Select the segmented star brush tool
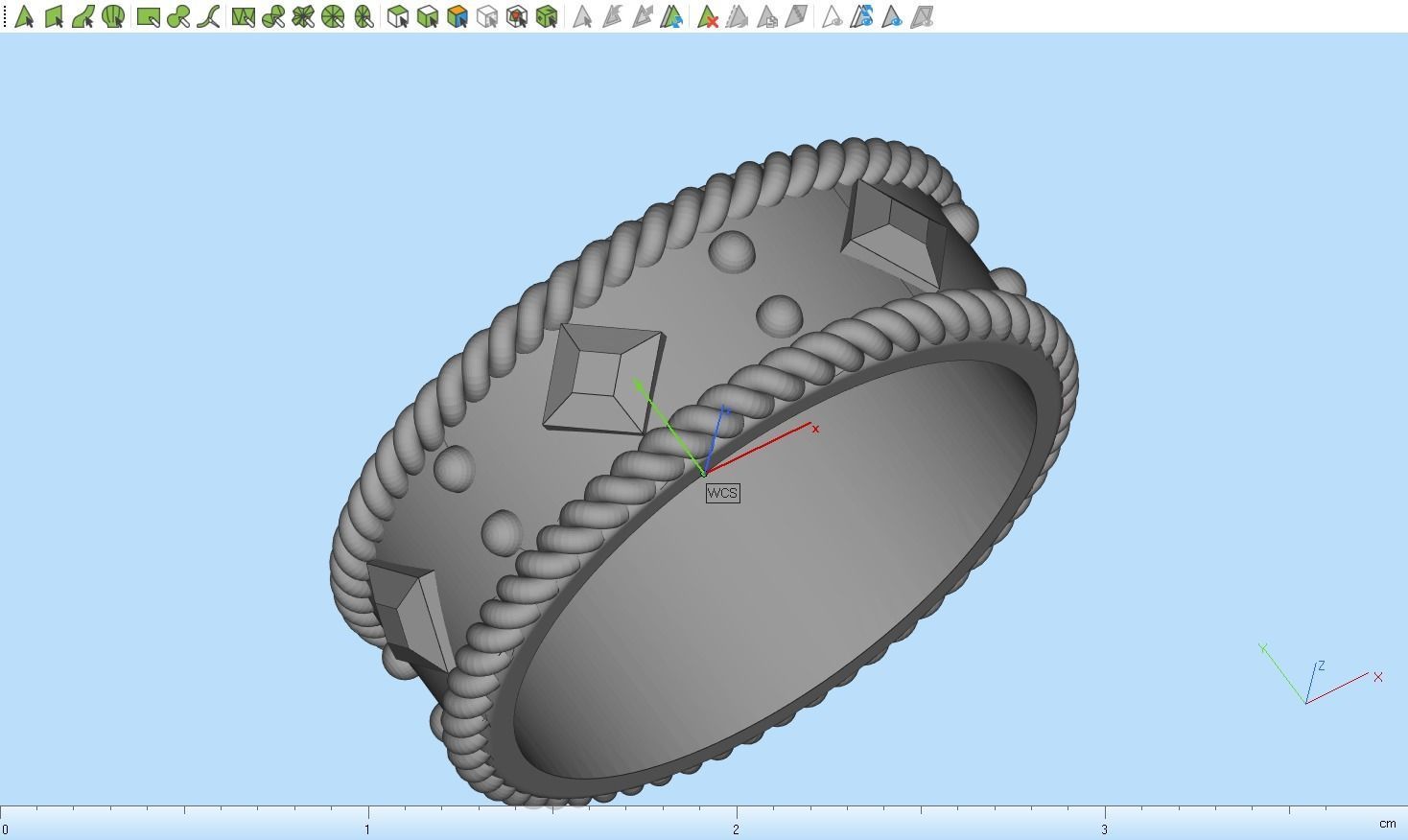 coord(303,16)
